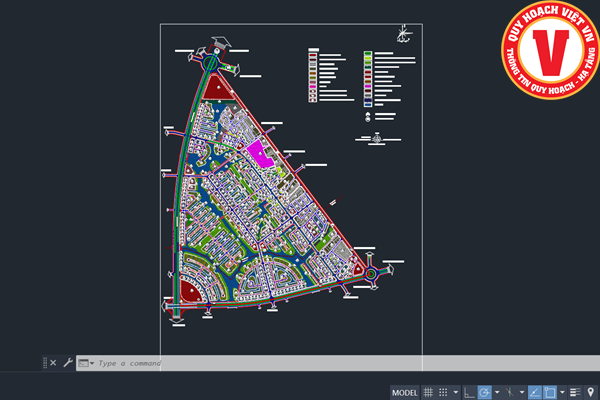Toggle drawing grid display

point(428,392)
